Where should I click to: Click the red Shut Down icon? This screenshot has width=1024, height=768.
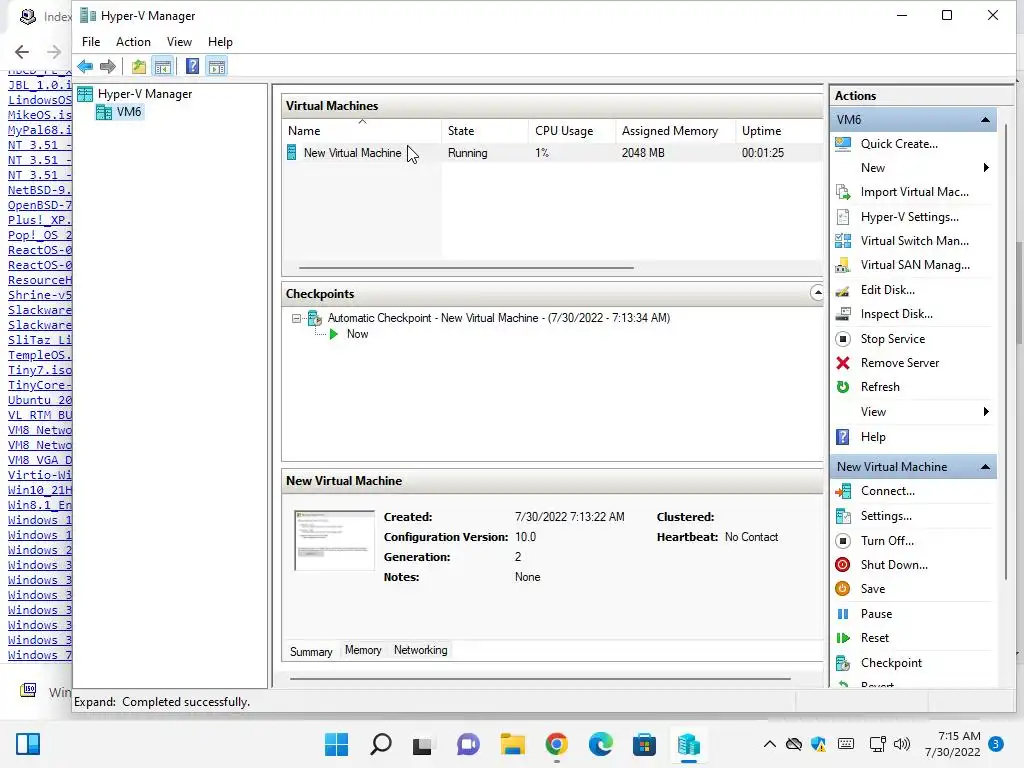pos(843,565)
